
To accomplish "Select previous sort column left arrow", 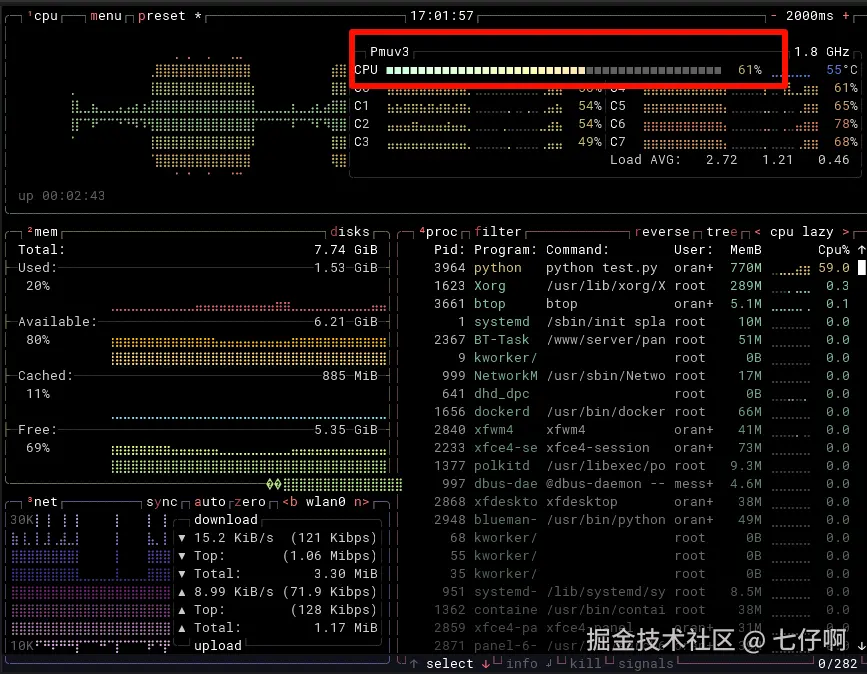I will pos(758,232).
